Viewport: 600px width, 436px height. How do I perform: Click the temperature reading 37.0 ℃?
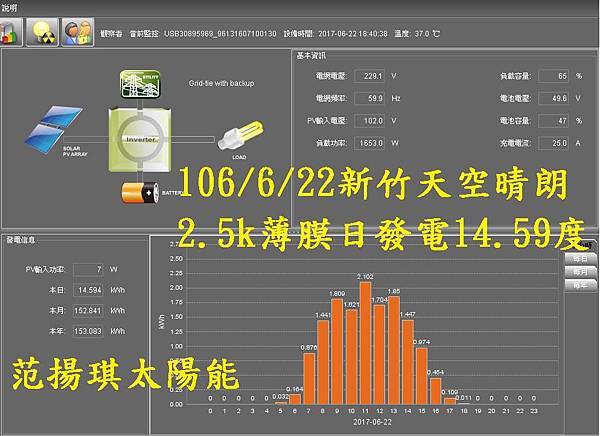(x=427, y=34)
